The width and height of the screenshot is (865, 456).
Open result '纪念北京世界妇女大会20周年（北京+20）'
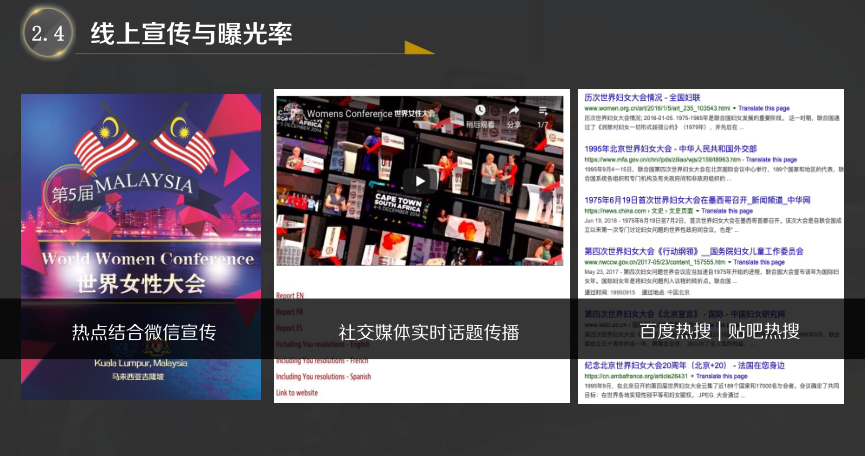(684, 365)
